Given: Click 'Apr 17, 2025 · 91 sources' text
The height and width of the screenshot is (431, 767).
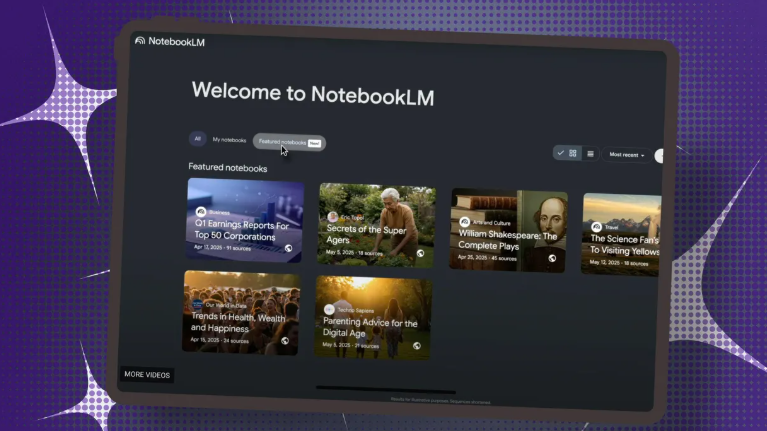Looking at the screenshot, I should pos(222,248).
